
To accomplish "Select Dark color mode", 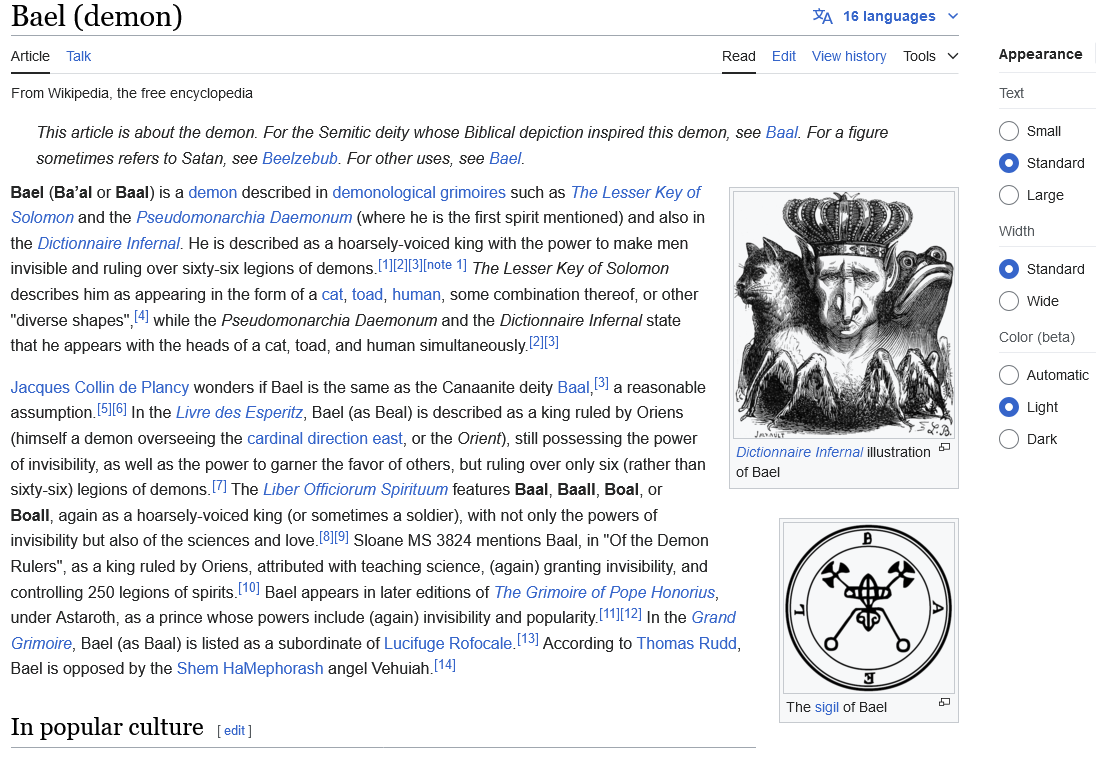I will click(1009, 439).
